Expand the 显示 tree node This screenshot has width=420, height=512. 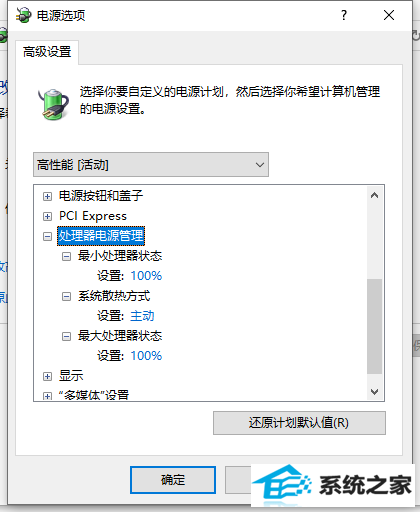pyautogui.click(x=47, y=376)
